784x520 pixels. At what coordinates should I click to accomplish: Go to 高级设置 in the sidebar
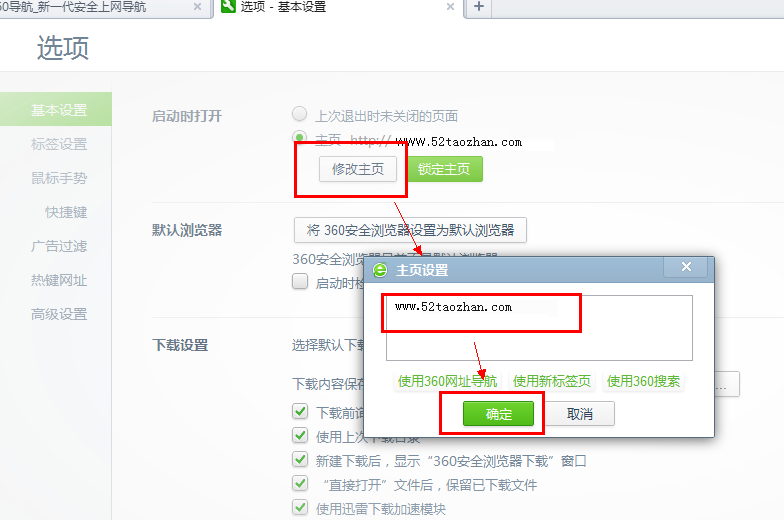(59, 314)
